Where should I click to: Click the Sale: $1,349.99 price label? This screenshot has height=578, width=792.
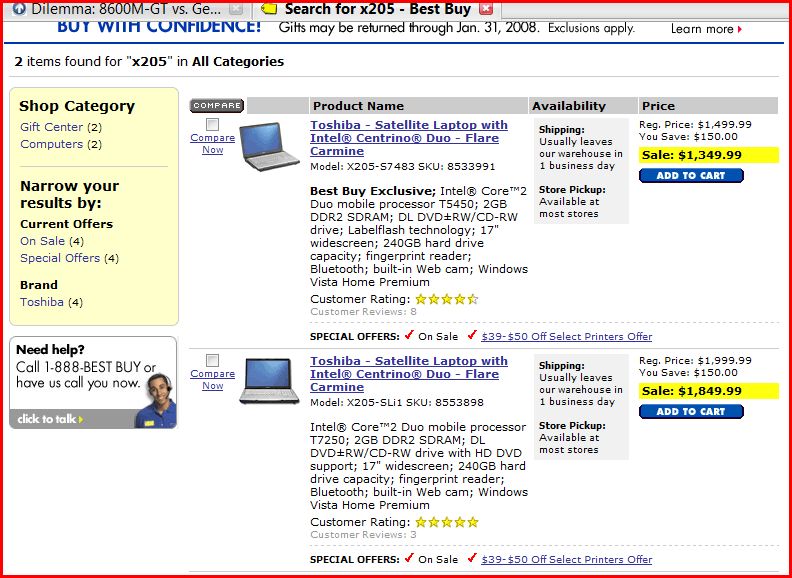pyautogui.click(x=709, y=155)
